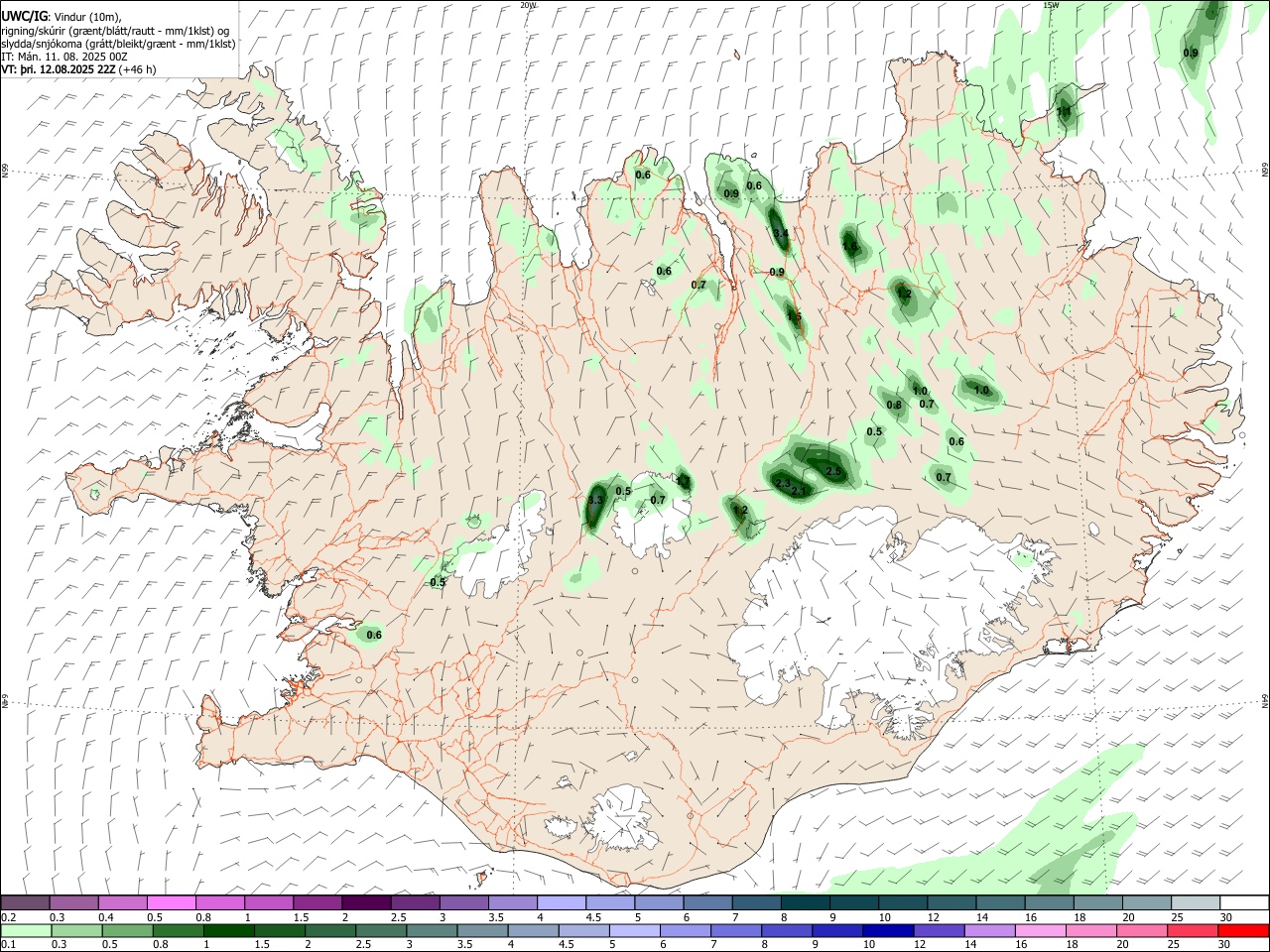Viewport: 1270px width, 952px height.
Task: Click the '15W' longitude label
Action: 1051,5
